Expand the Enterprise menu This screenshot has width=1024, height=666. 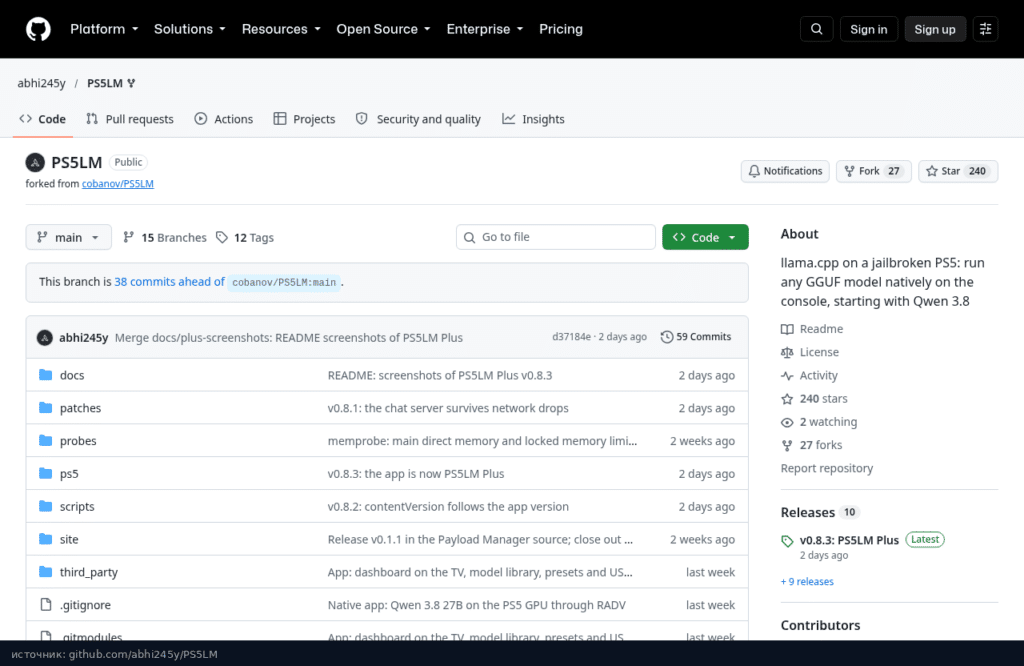[485, 29]
